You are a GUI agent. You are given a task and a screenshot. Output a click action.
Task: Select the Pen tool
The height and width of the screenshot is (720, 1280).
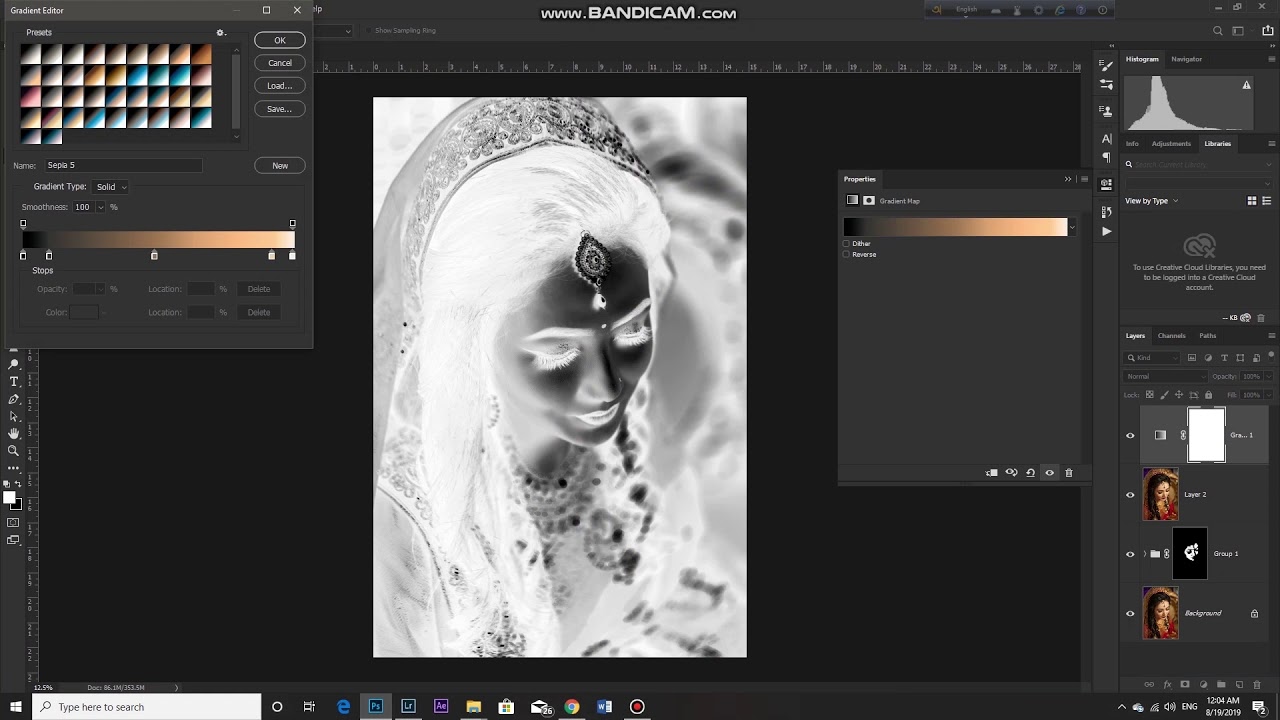(x=13, y=399)
